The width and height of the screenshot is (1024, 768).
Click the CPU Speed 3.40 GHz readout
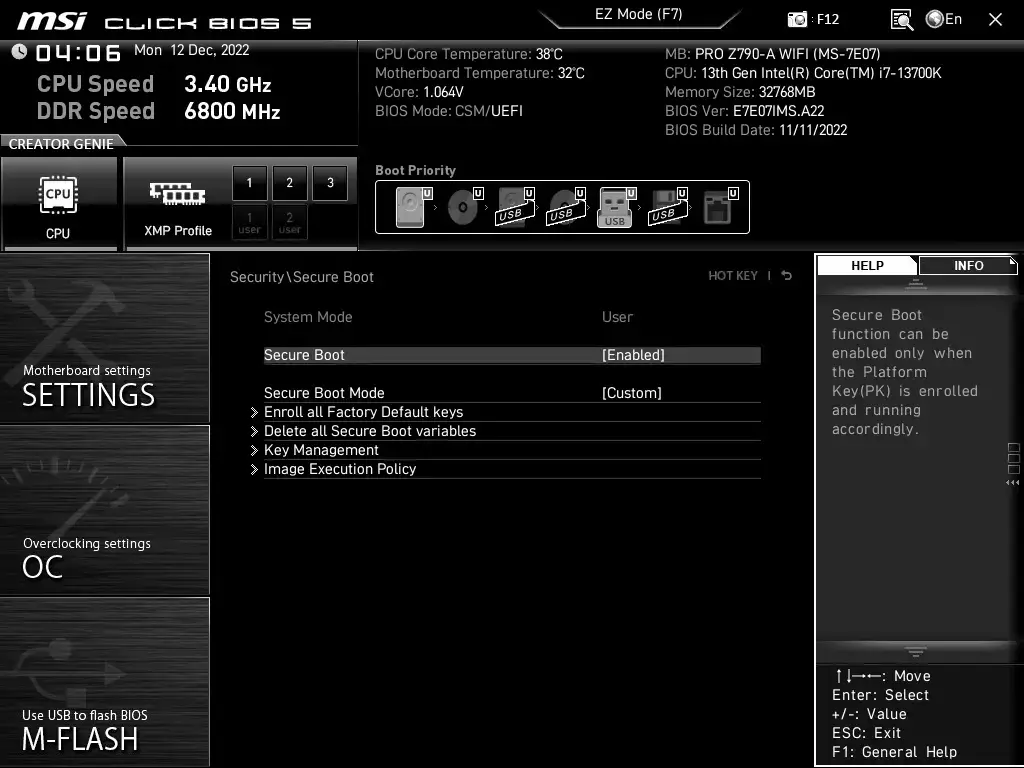[154, 84]
